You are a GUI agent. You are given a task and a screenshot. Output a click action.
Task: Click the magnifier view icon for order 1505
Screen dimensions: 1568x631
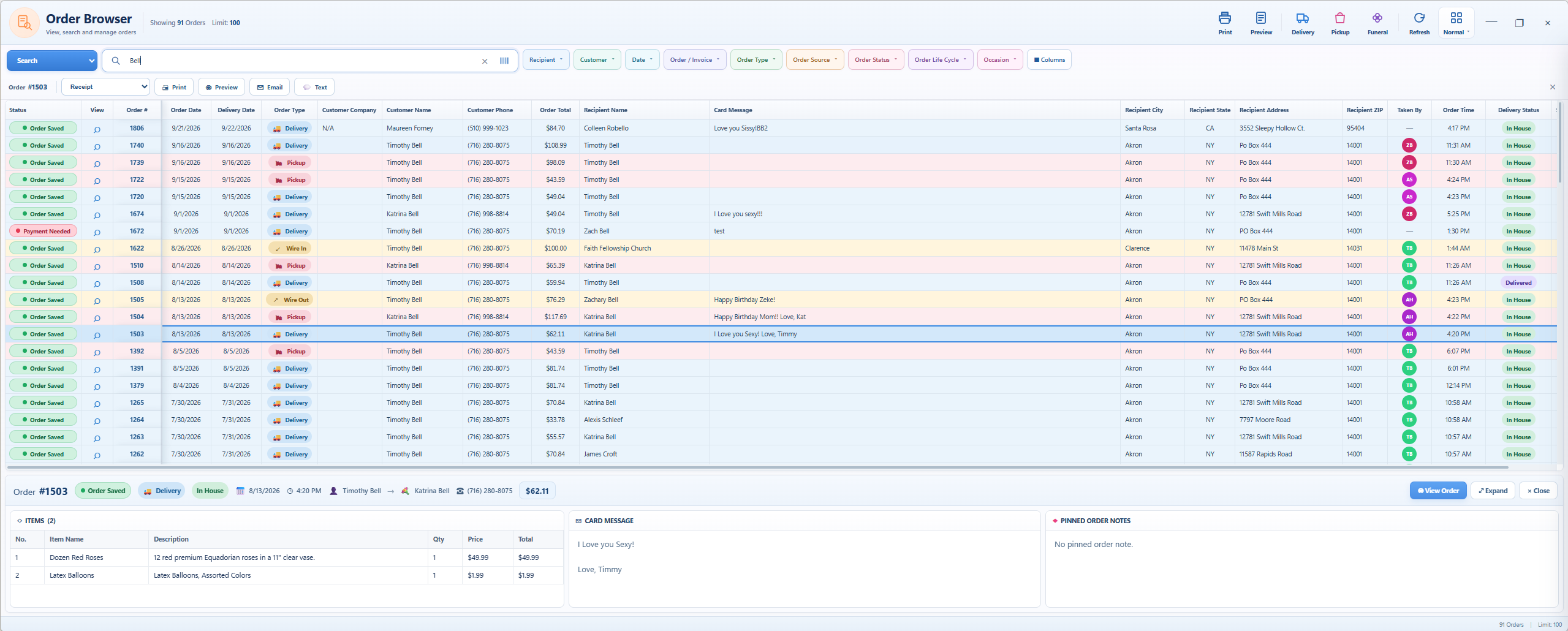(x=97, y=300)
